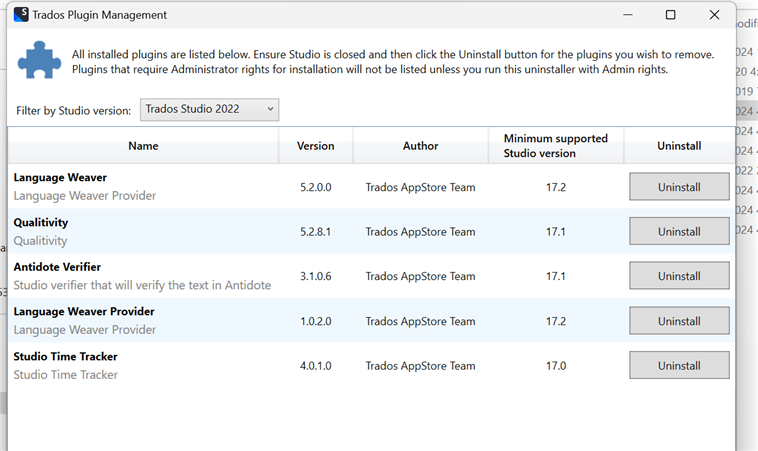This screenshot has height=451, width=758.
Task: Click version number 3.1.0.6
Action: [x=316, y=276]
